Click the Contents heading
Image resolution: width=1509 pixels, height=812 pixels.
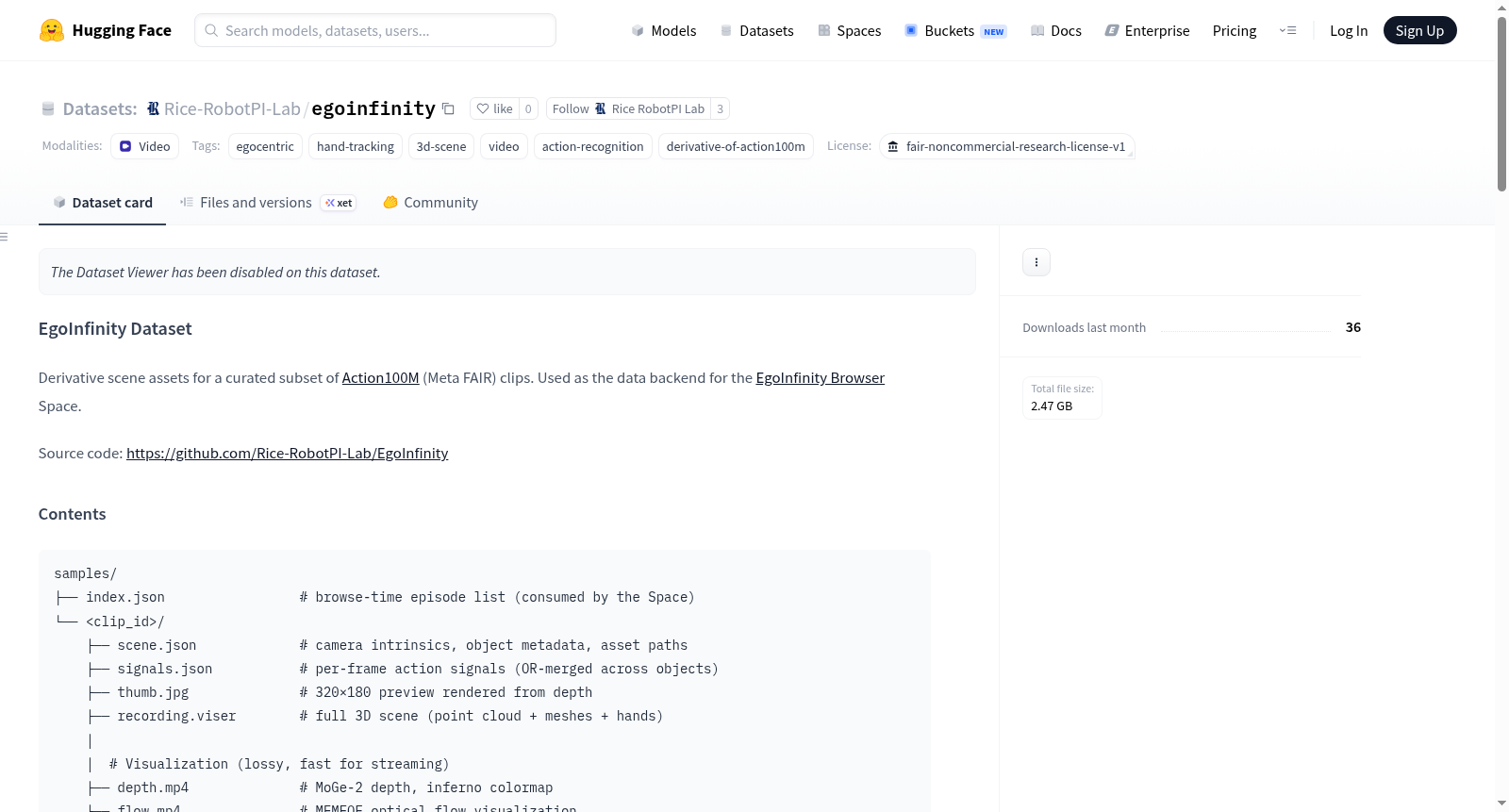[72, 514]
